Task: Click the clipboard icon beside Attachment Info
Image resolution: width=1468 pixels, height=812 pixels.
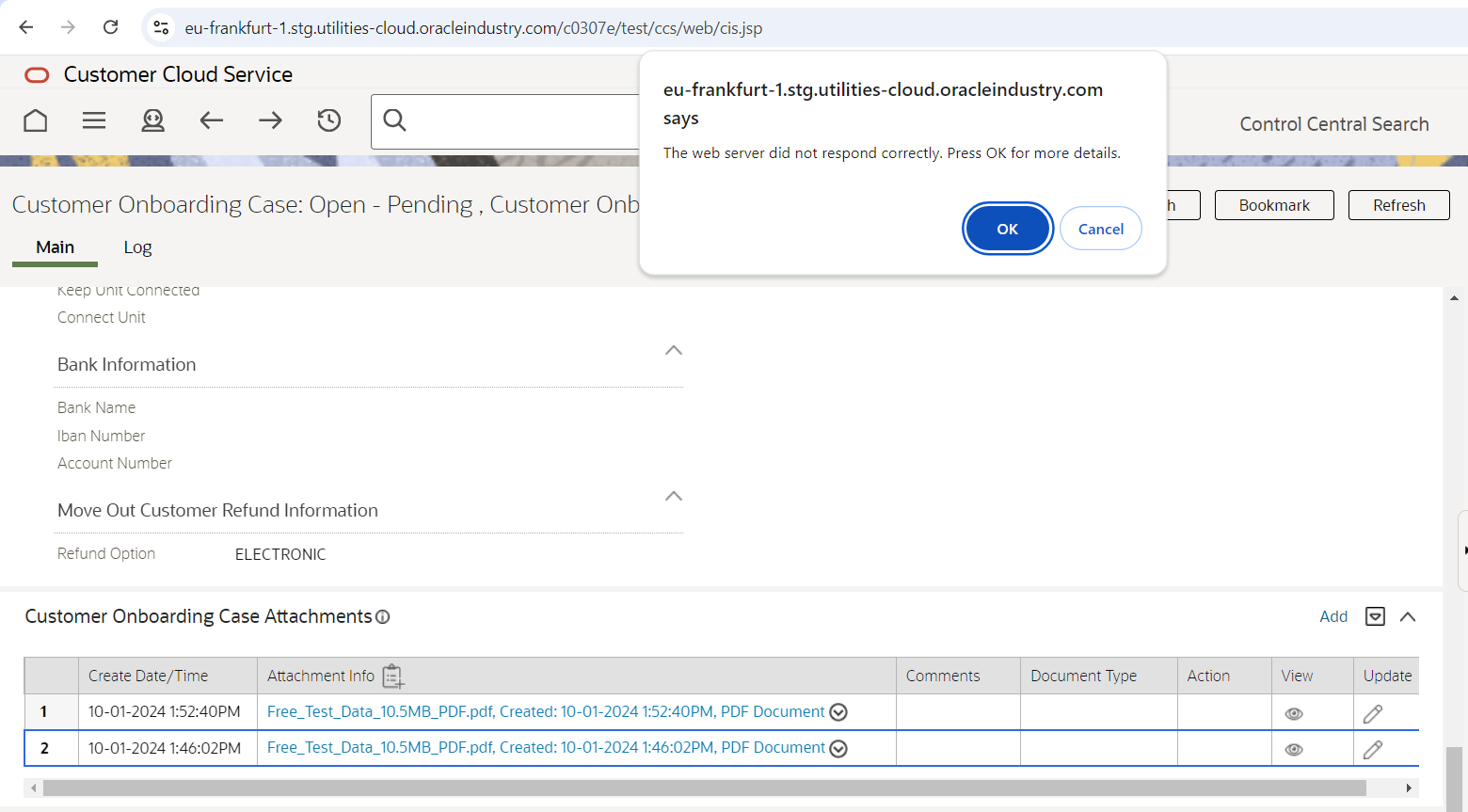Action: (393, 677)
